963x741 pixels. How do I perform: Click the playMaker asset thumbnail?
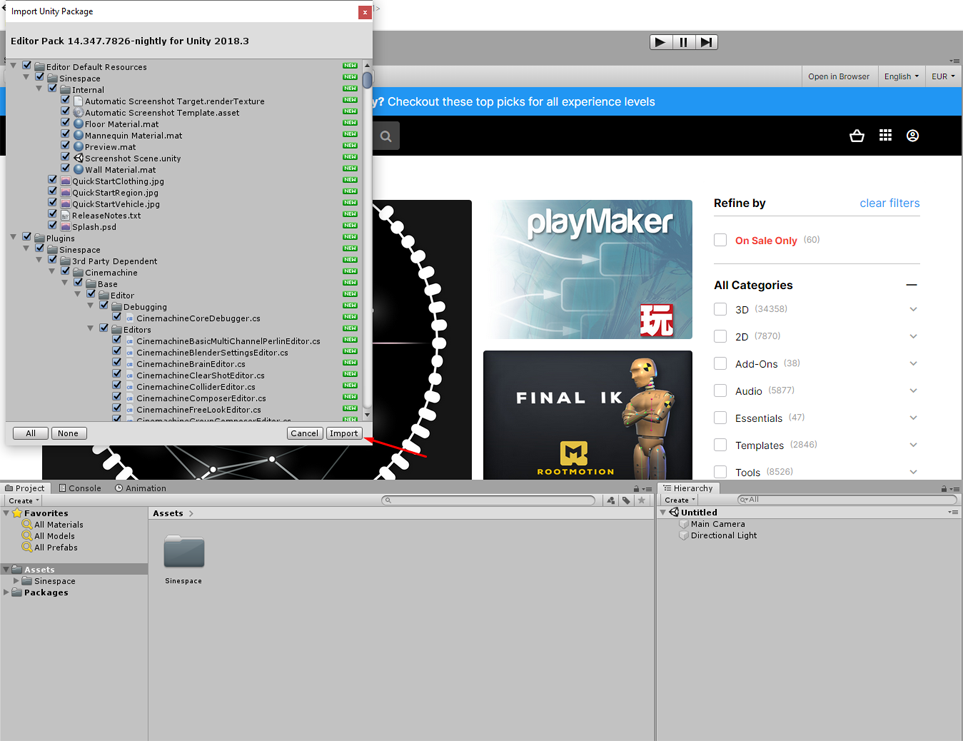tap(588, 270)
